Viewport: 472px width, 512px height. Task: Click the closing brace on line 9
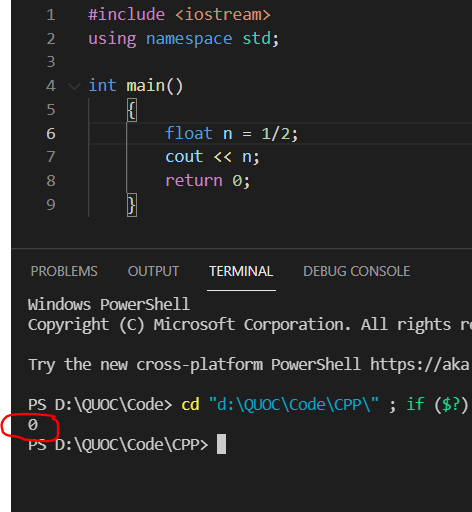point(132,205)
